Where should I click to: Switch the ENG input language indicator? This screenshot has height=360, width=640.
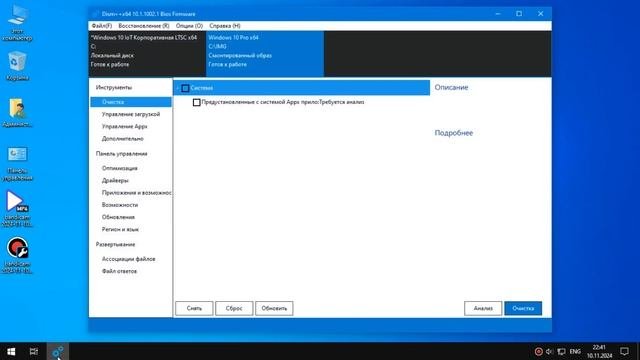tap(575, 351)
